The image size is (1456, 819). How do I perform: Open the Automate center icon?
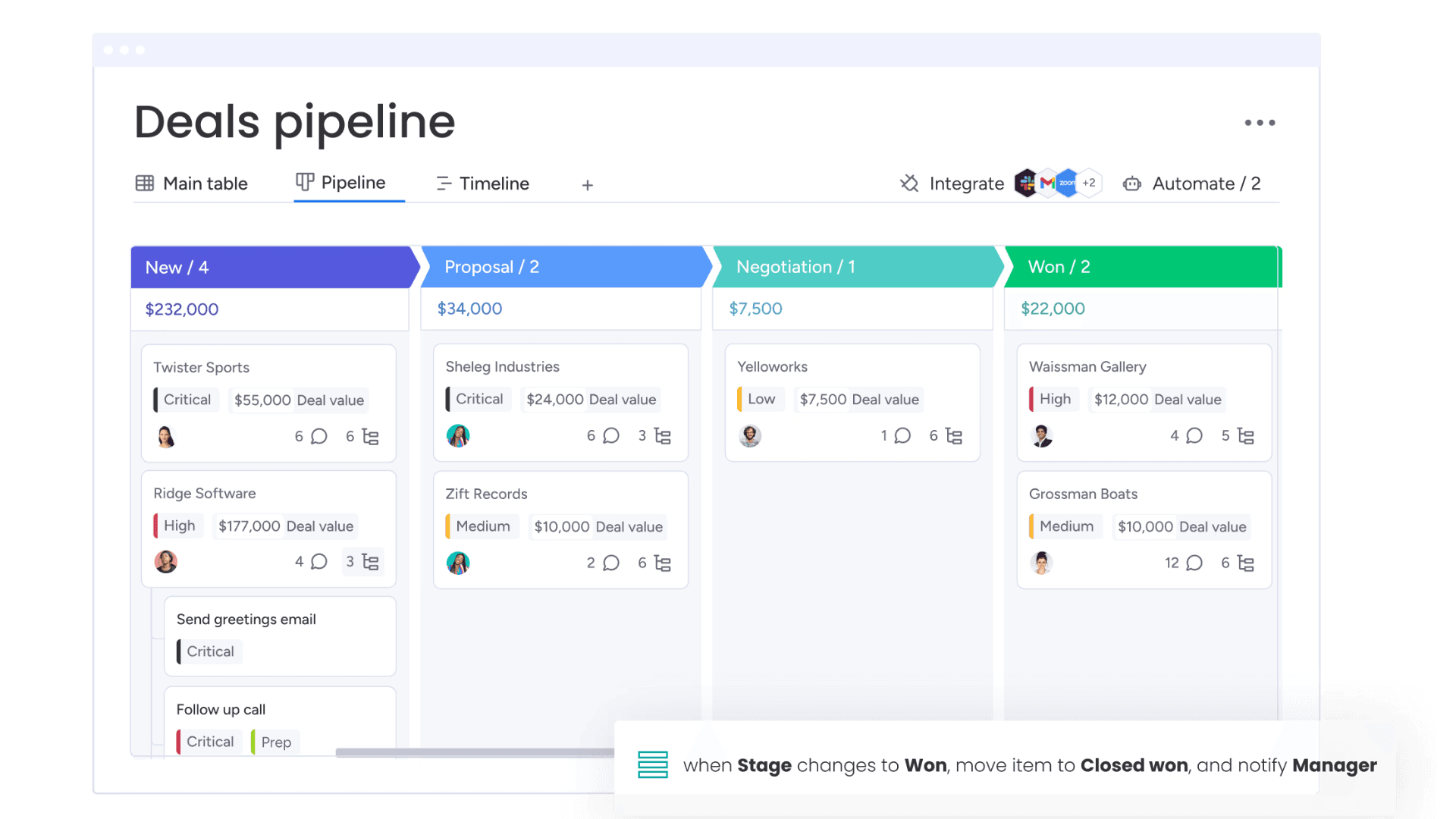pyautogui.click(x=1131, y=184)
